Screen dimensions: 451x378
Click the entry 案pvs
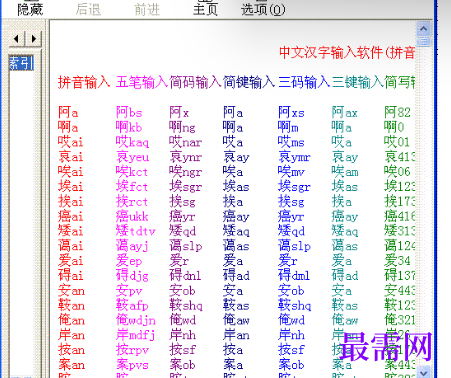[x=132, y=364]
